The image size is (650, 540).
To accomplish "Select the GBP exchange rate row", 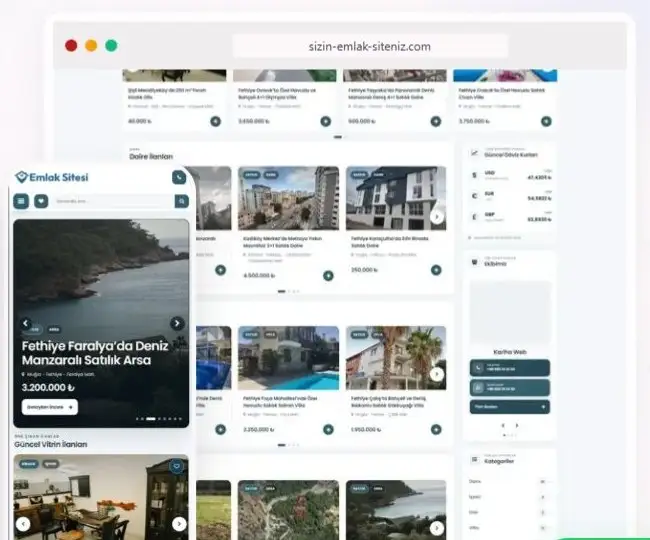I will click(x=511, y=217).
